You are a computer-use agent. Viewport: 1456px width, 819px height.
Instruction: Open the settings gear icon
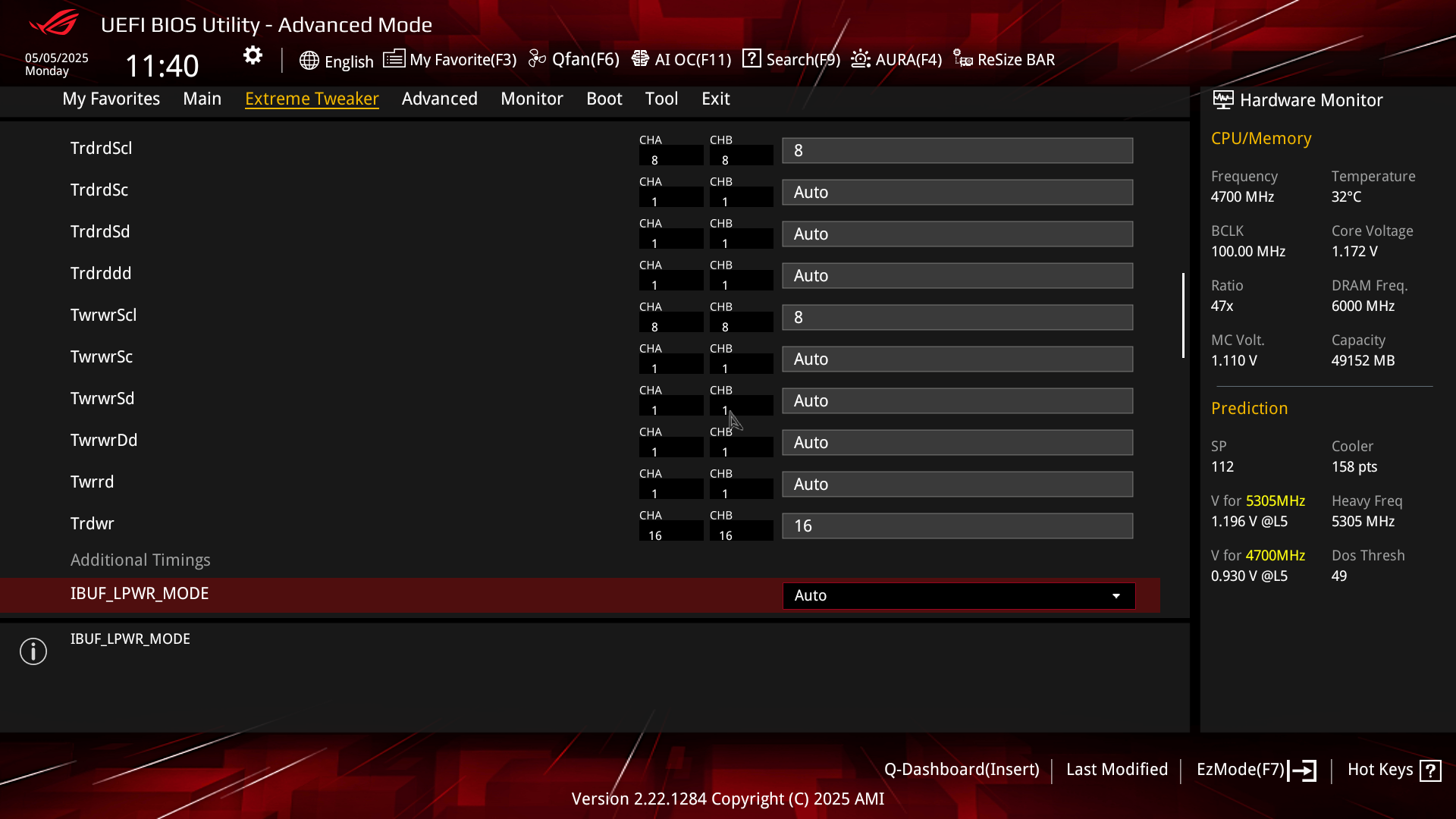coord(253,55)
